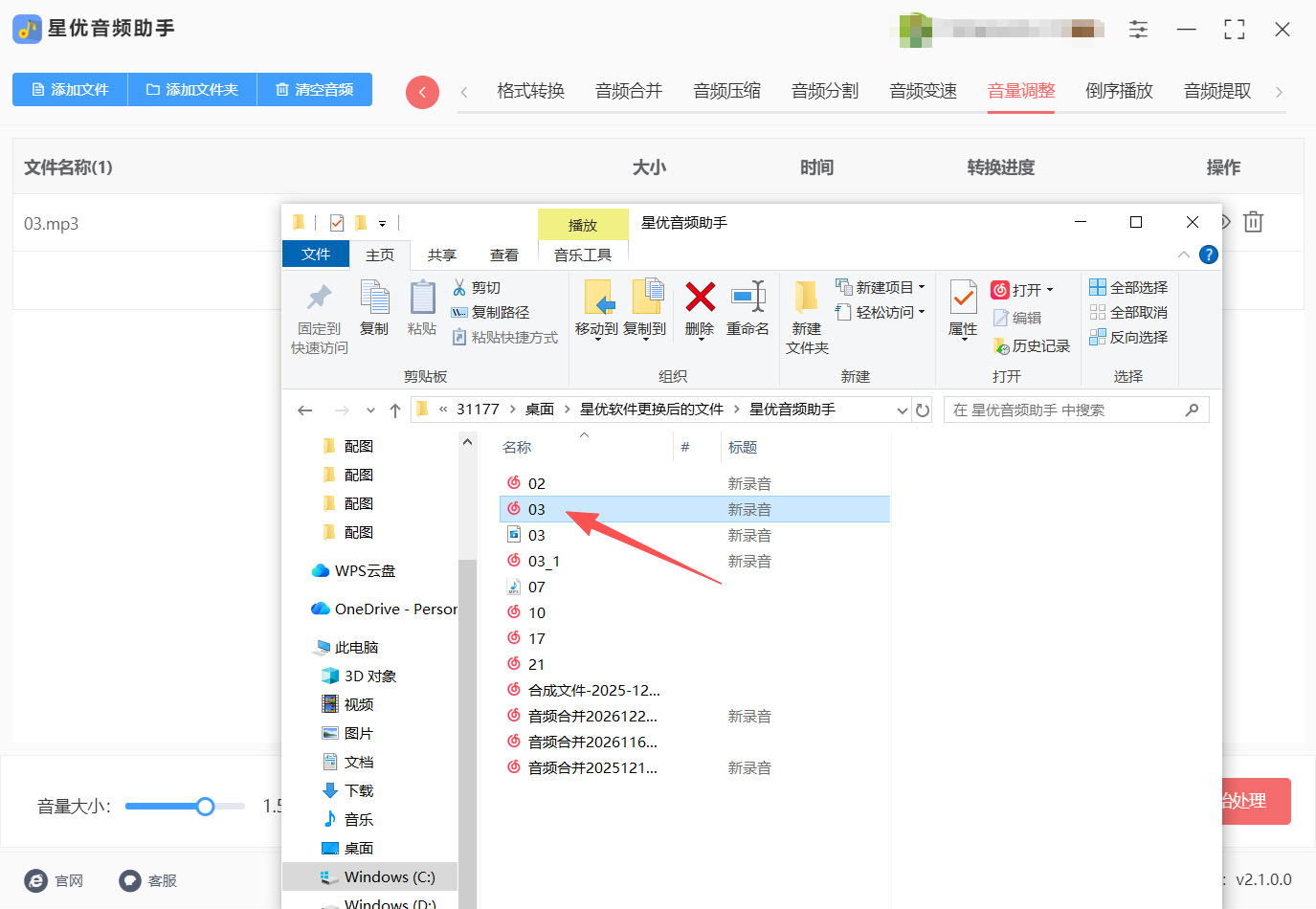
Task: Open the 下载 folder in the tree
Action: pos(347,790)
